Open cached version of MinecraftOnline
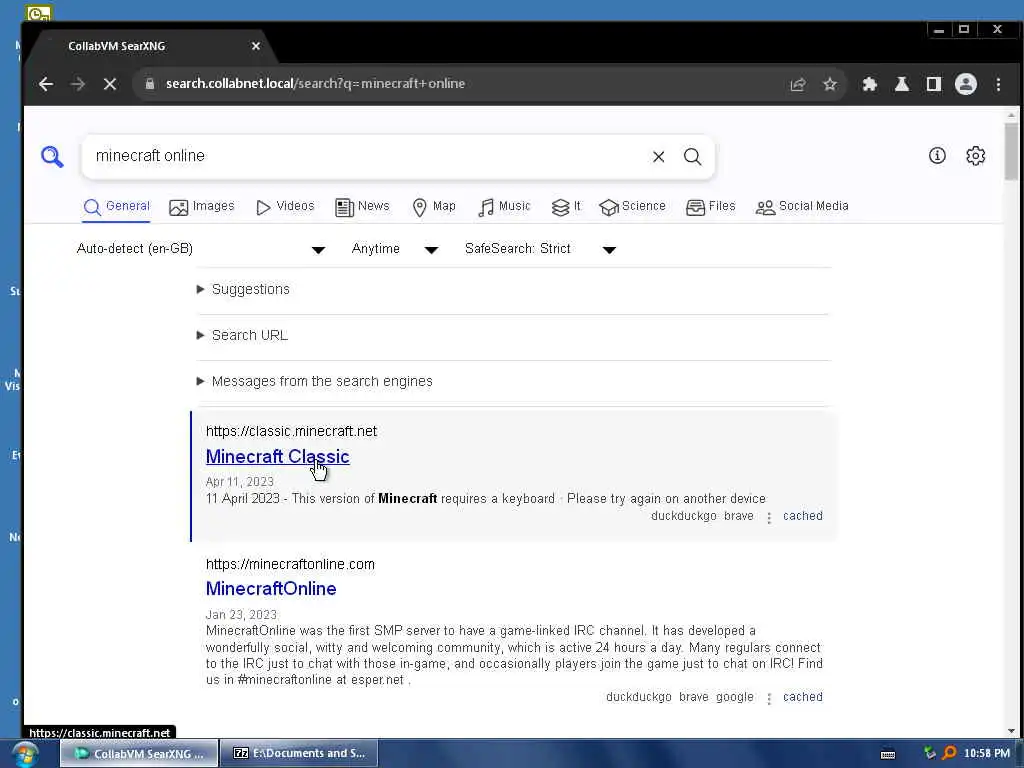 tap(803, 697)
